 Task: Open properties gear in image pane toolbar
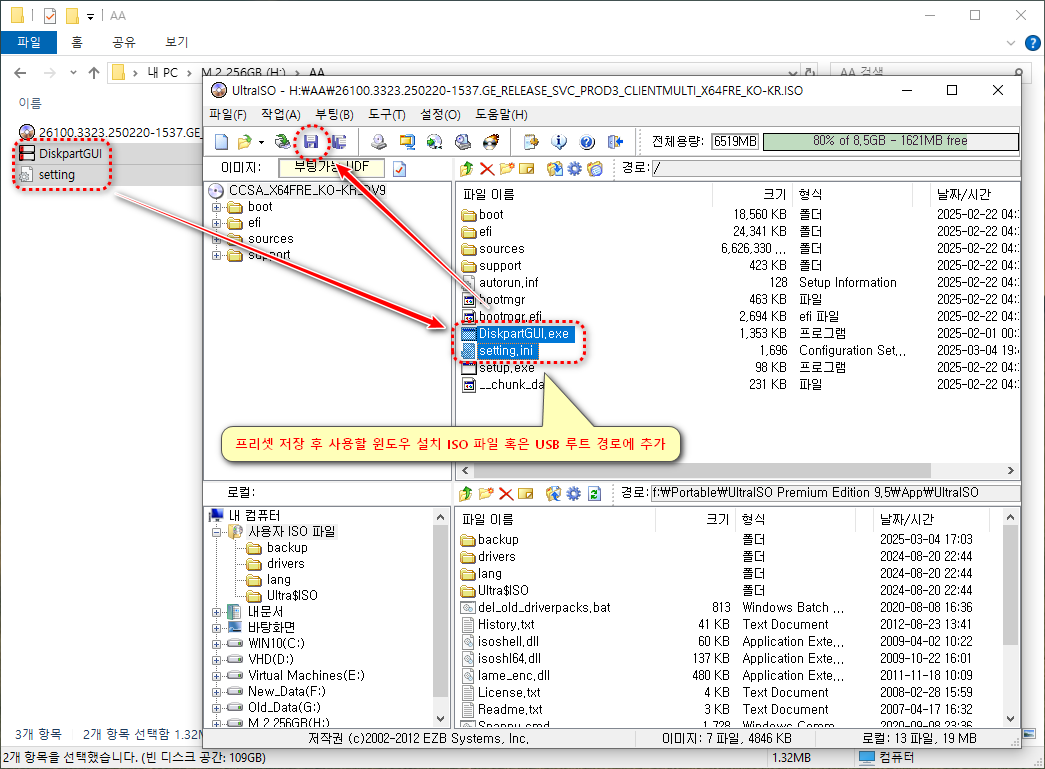[x=574, y=169]
